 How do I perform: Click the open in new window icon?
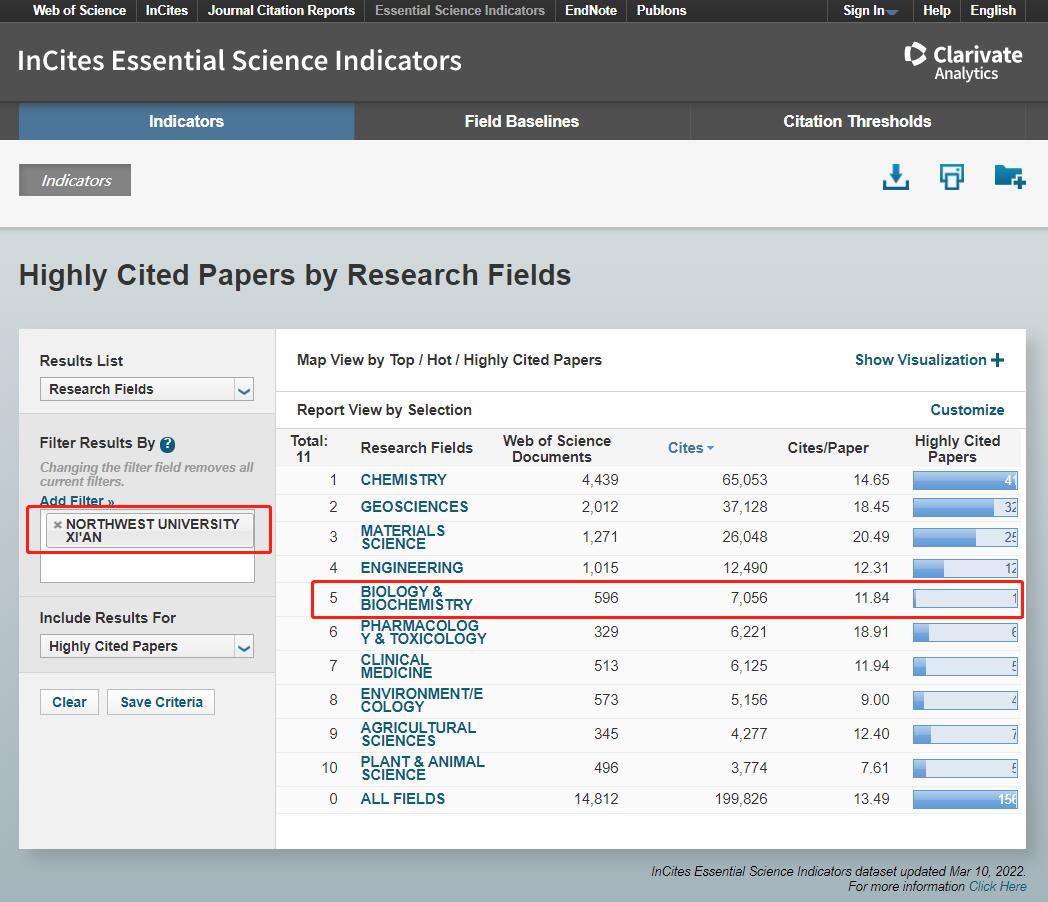951,178
